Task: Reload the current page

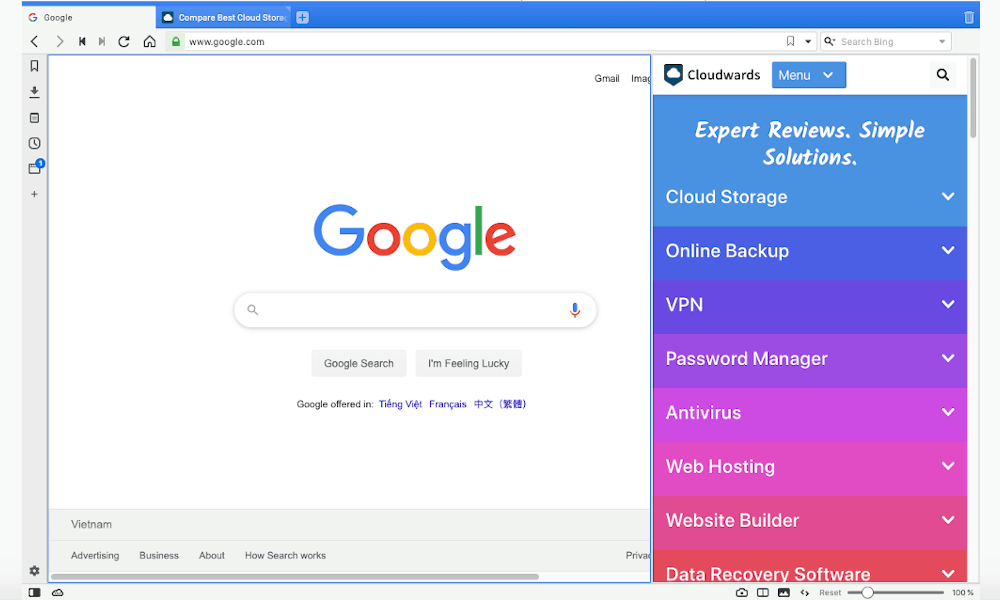Action: click(124, 41)
